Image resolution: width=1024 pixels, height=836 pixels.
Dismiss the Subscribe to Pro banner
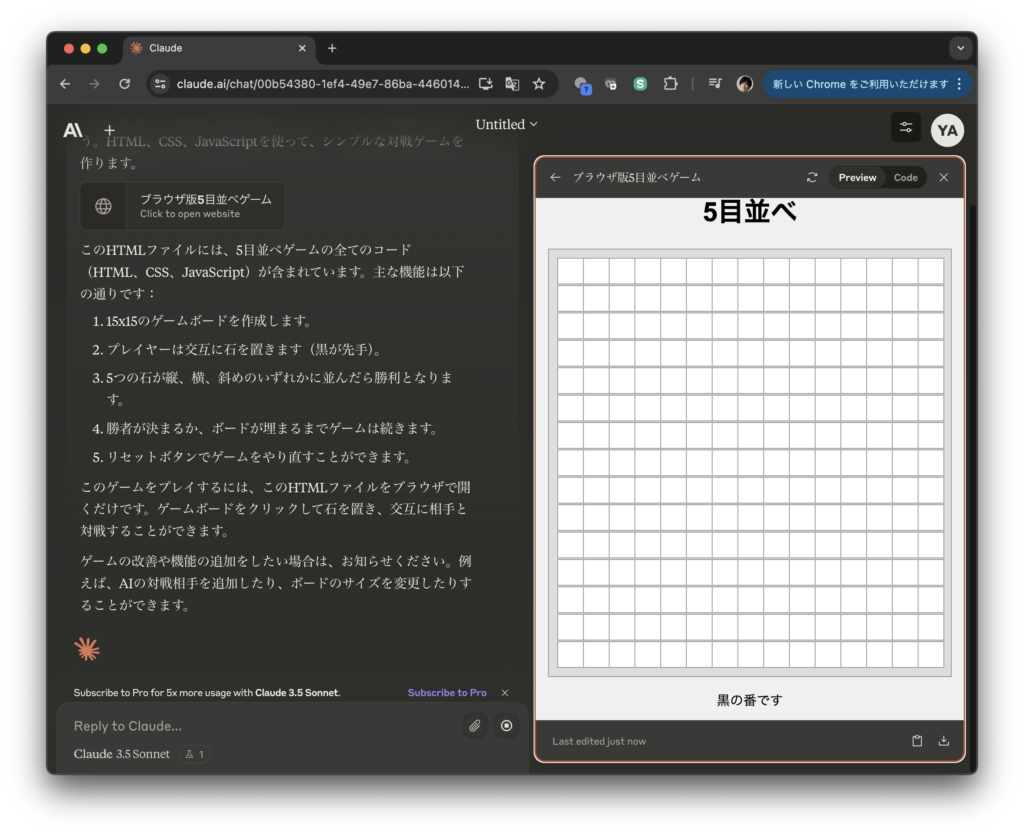pos(505,692)
